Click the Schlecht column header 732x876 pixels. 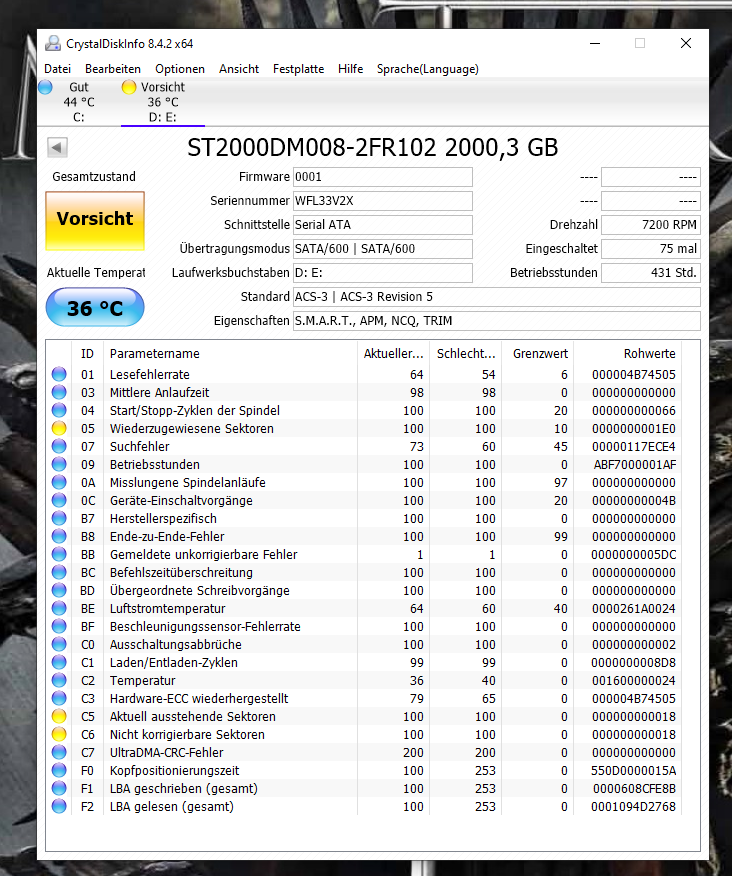(466, 354)
